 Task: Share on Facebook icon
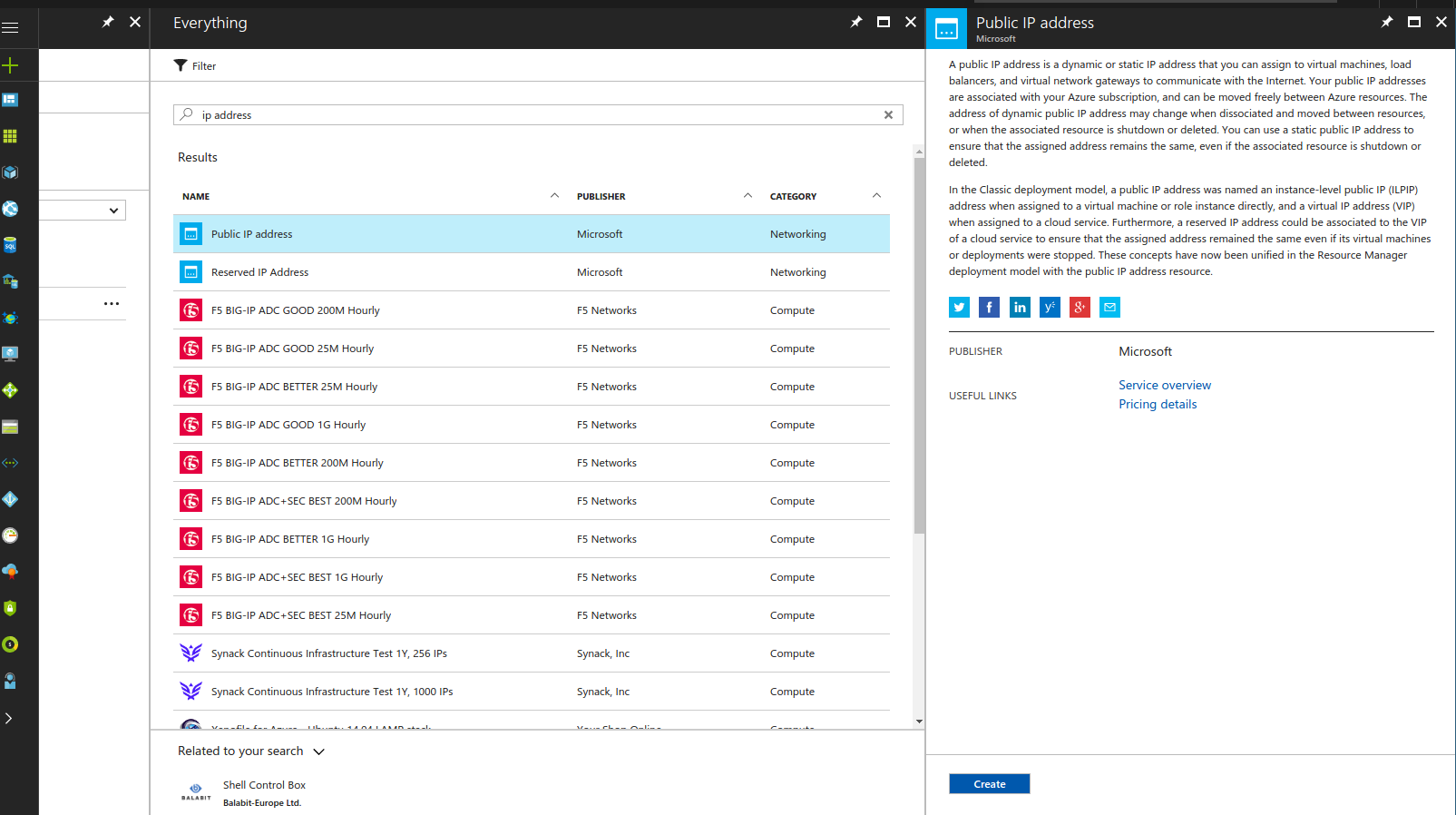click(x=990, y=308)
